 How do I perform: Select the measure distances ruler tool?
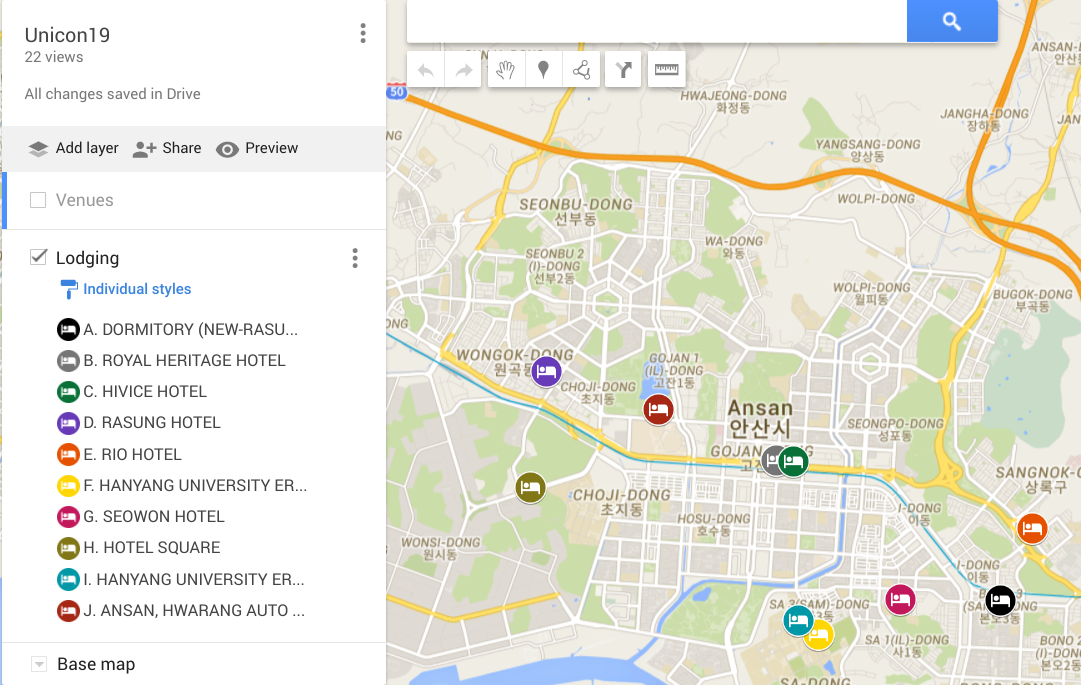(666, 70)
